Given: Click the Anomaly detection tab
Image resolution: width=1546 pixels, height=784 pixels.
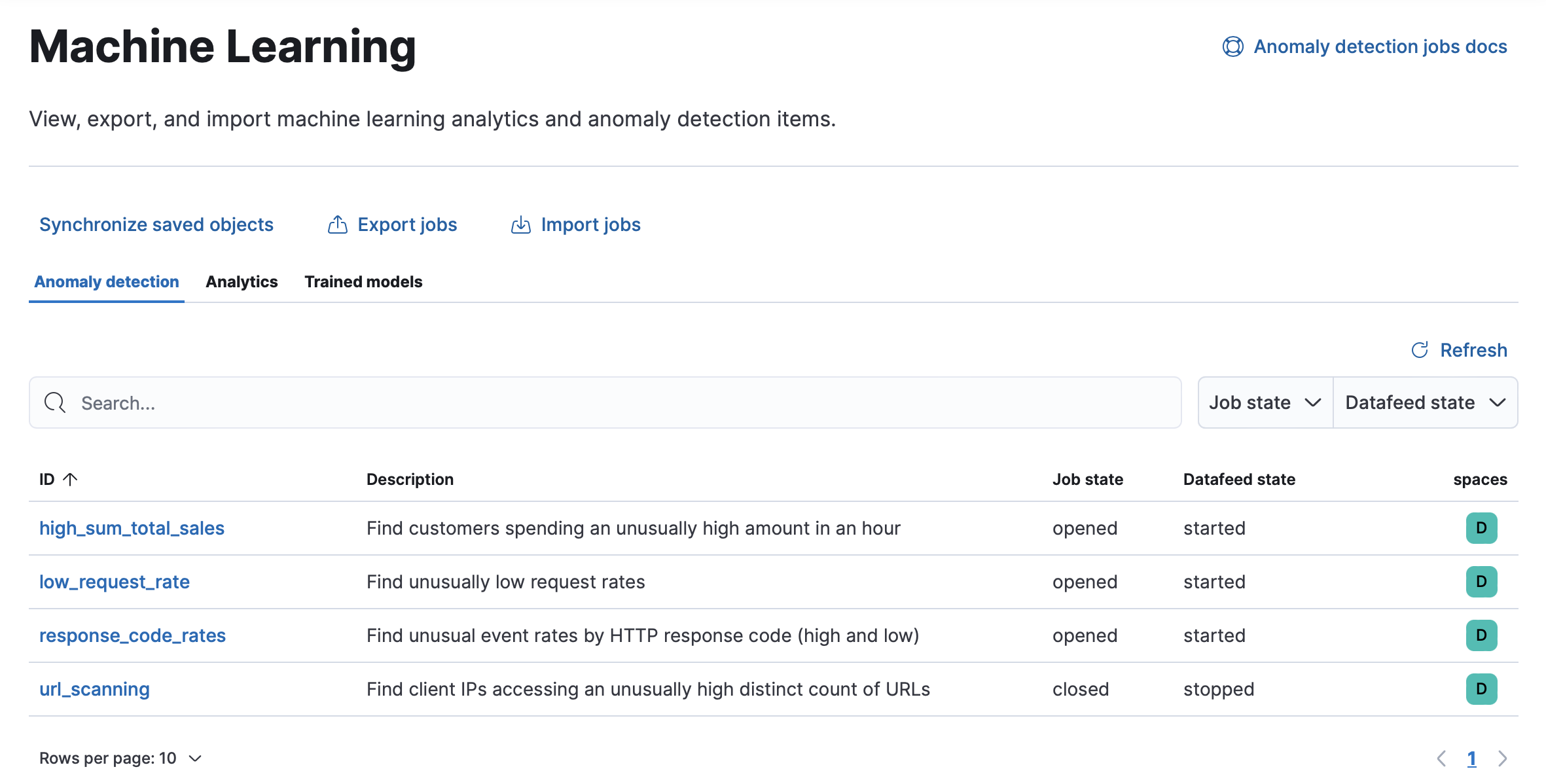Looking at the screenshot, I should [x=106, y=282].
